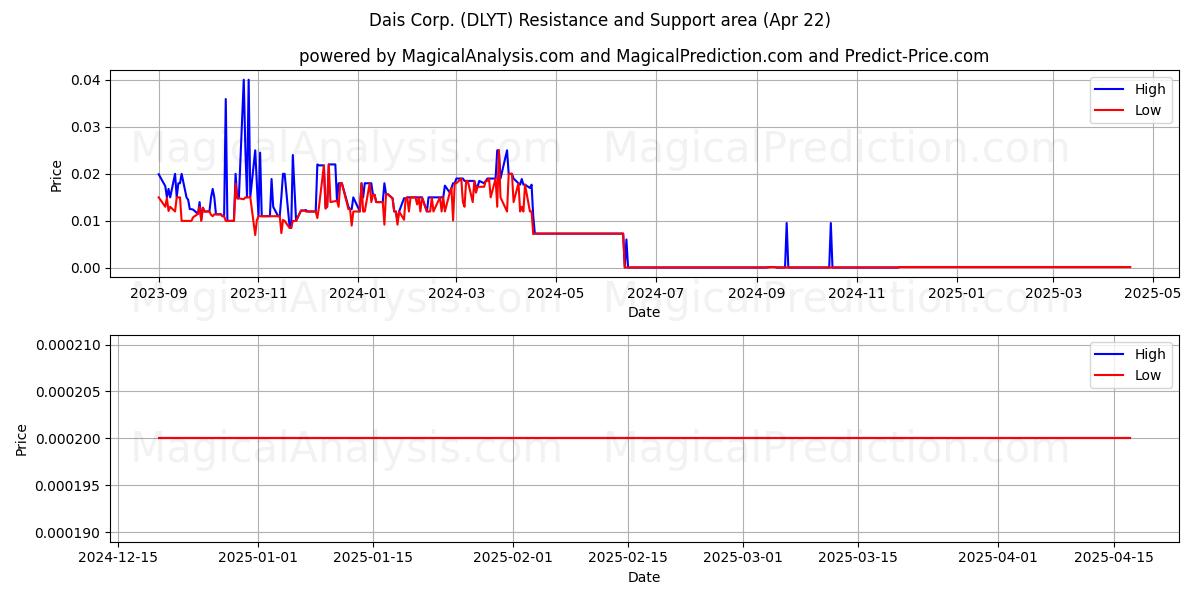Click the '0.02' y-axis label in the top chart
The image size is (1200, 600).
tap(87, 174)
